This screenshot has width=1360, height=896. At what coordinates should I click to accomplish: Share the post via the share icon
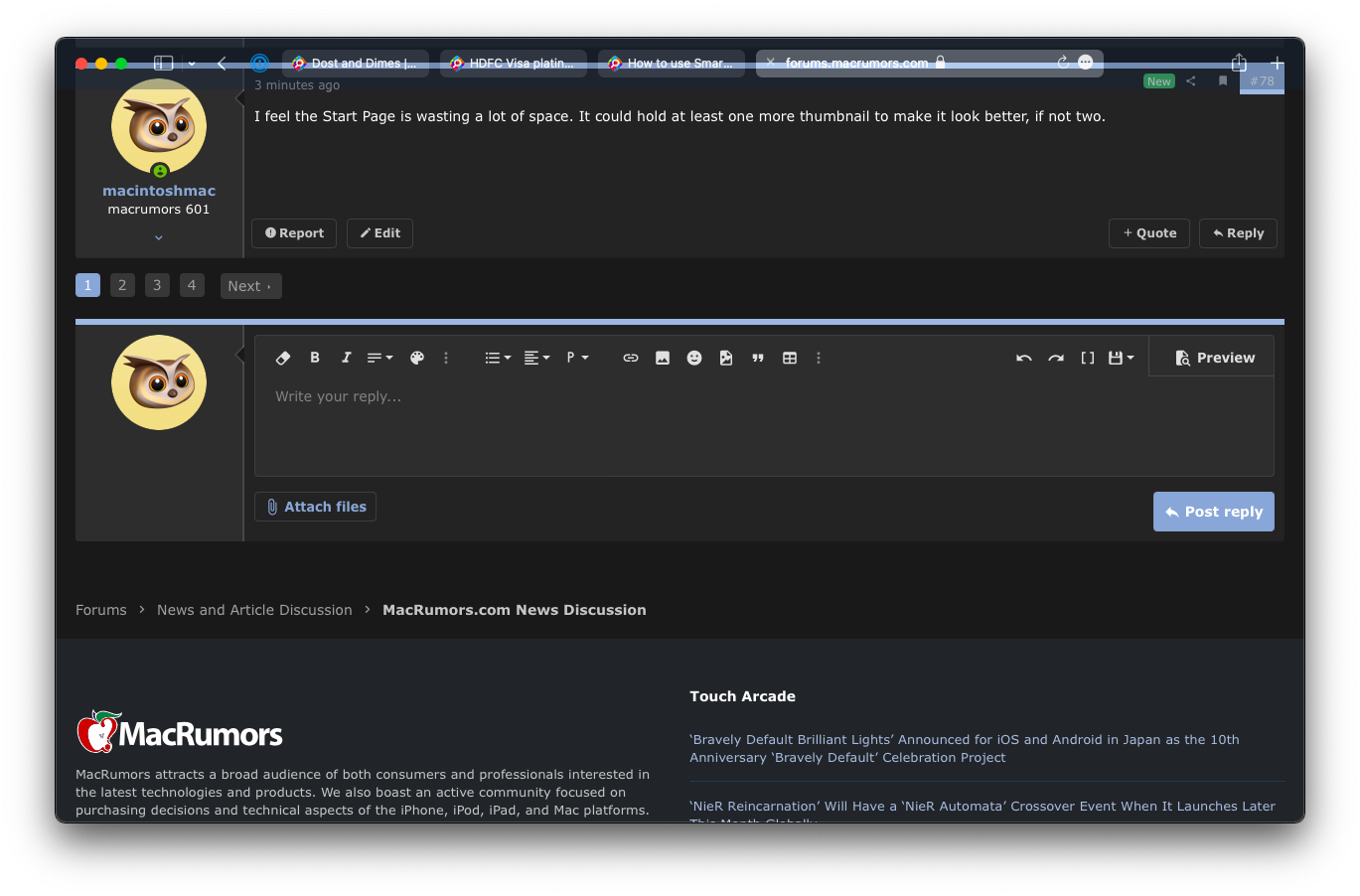1190,81
